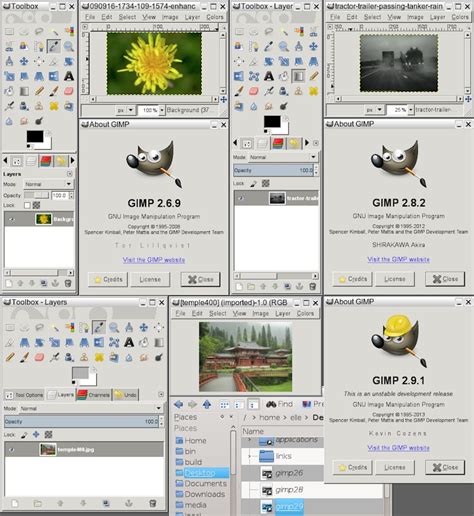The image size is (474, 516).
Task: Toggle lock alpha checkerboard above tractor layer
Action: click(x=266, y=183)
